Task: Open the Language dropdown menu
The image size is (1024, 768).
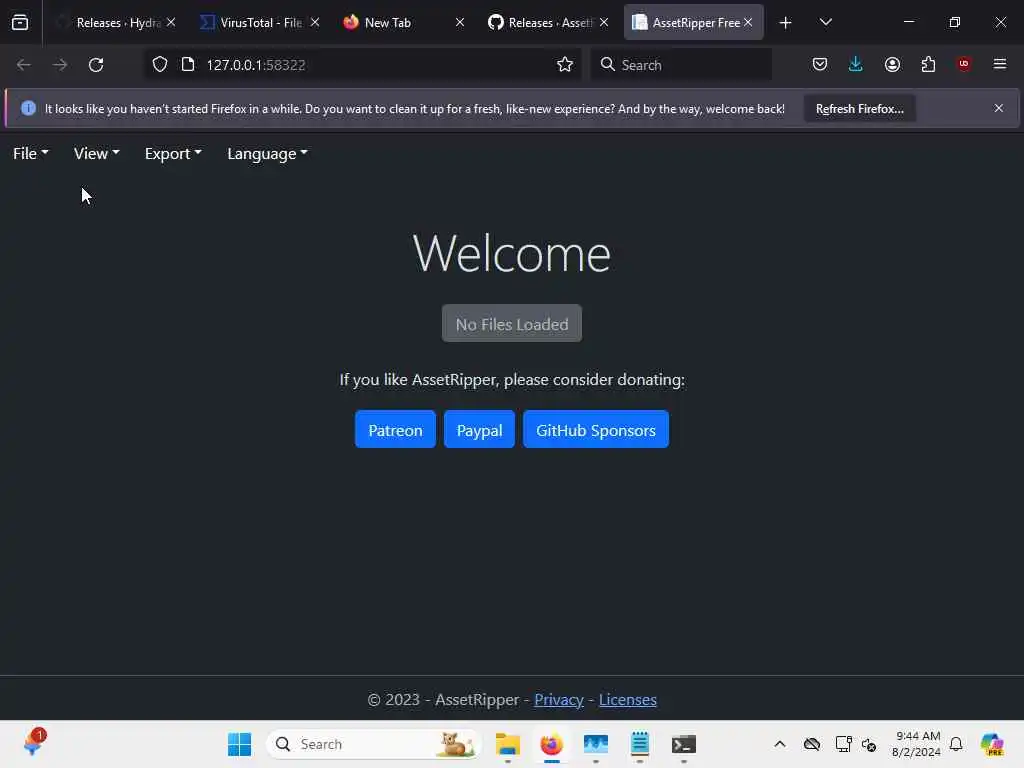Action: pyautogui.click(x=267, y=153)
